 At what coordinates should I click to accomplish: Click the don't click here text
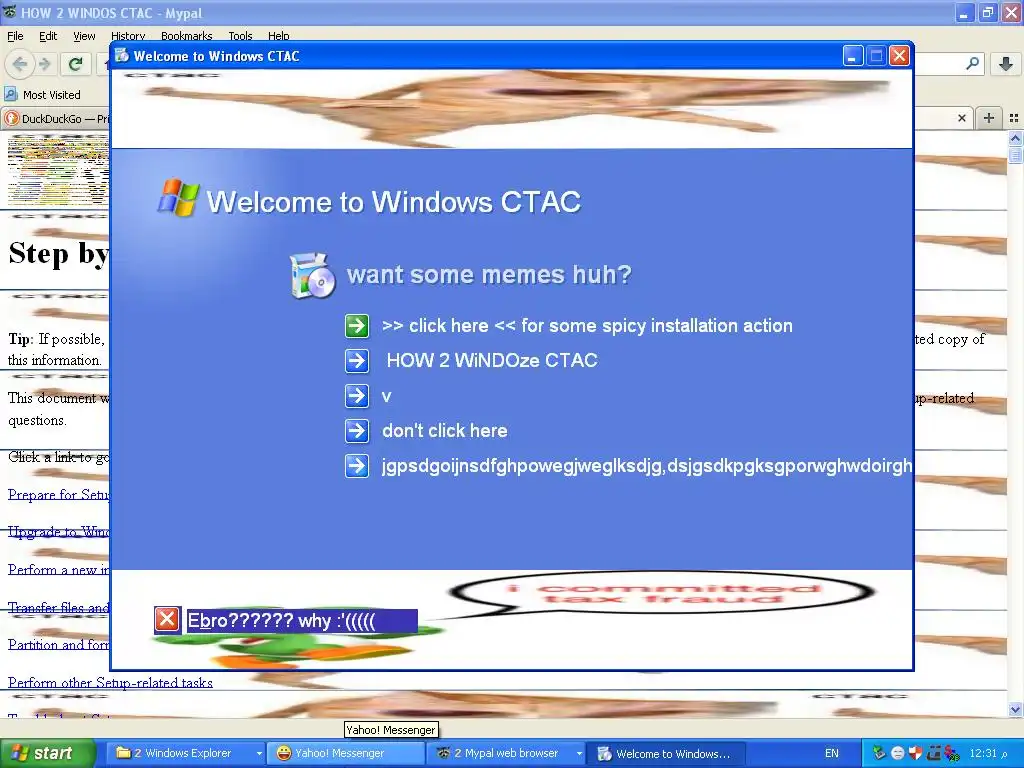coord(444,430)
